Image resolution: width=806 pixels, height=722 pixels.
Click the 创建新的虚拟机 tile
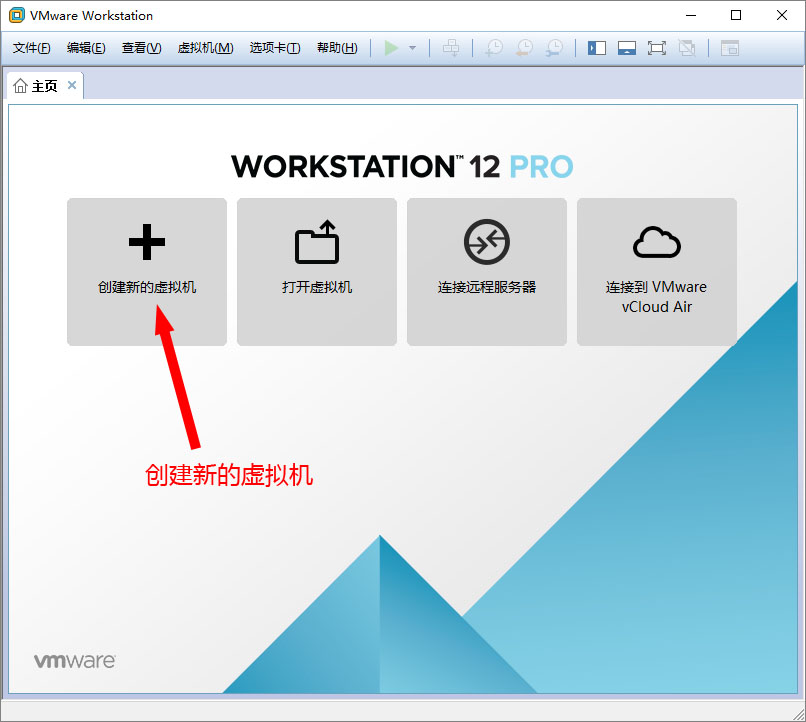pyautogui.click(x=147, y=271)
